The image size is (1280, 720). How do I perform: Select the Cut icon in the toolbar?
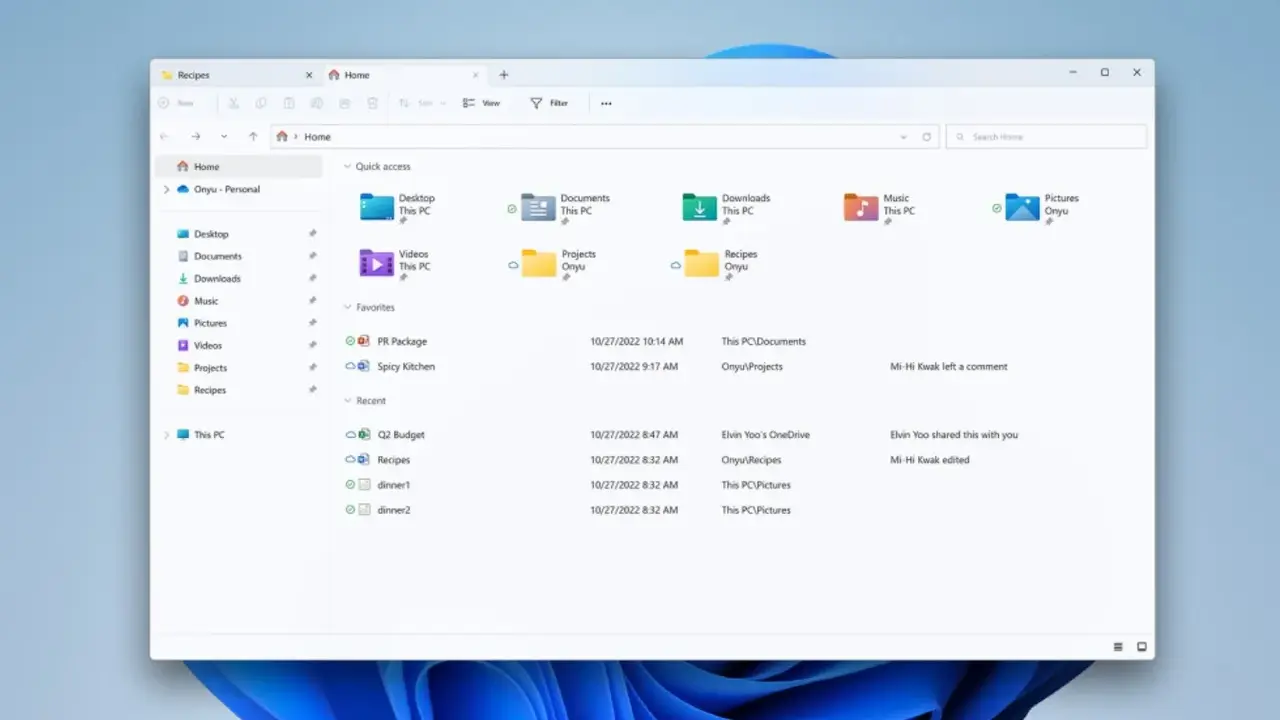point(233,103)
